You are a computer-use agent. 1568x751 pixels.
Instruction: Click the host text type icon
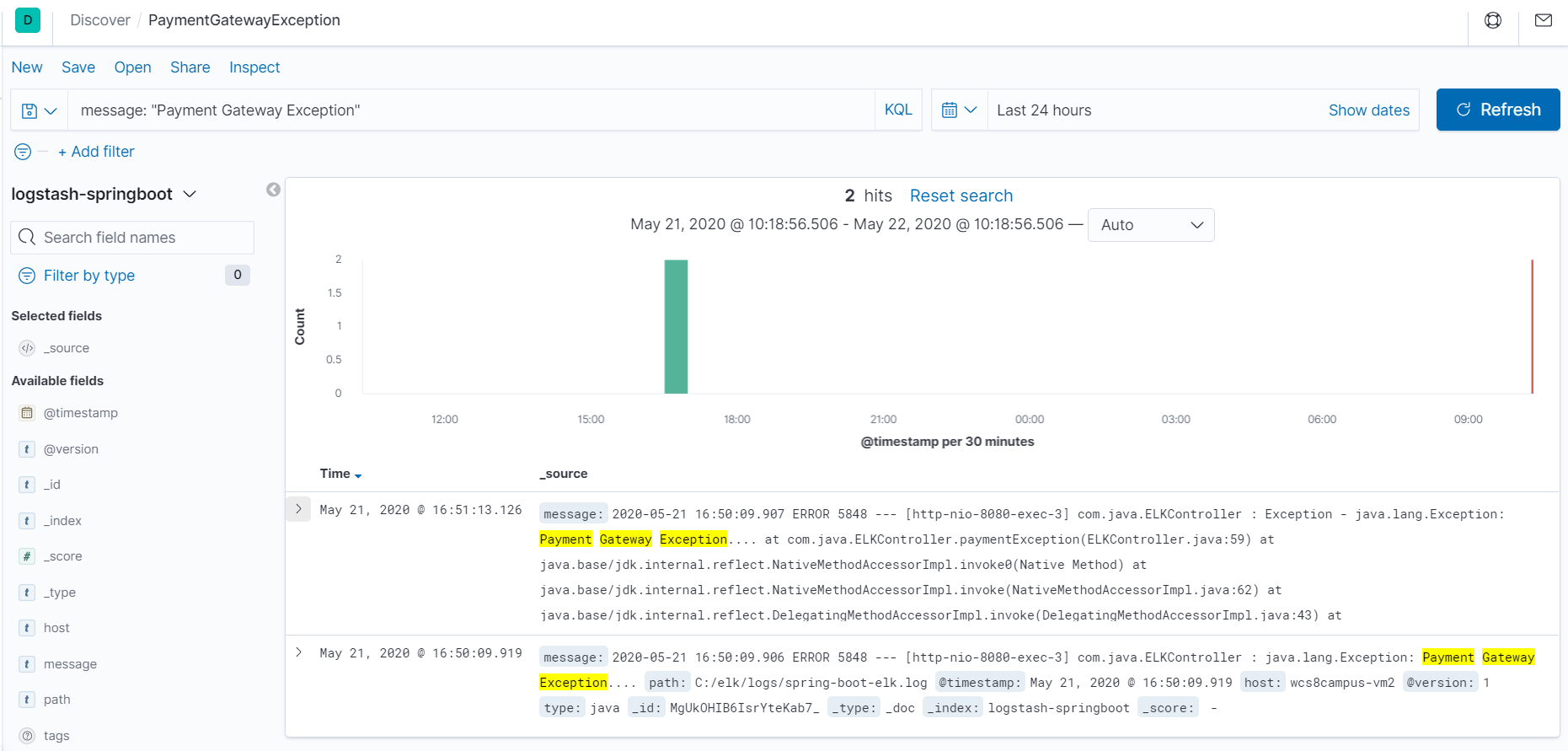[x=27, y=628]
